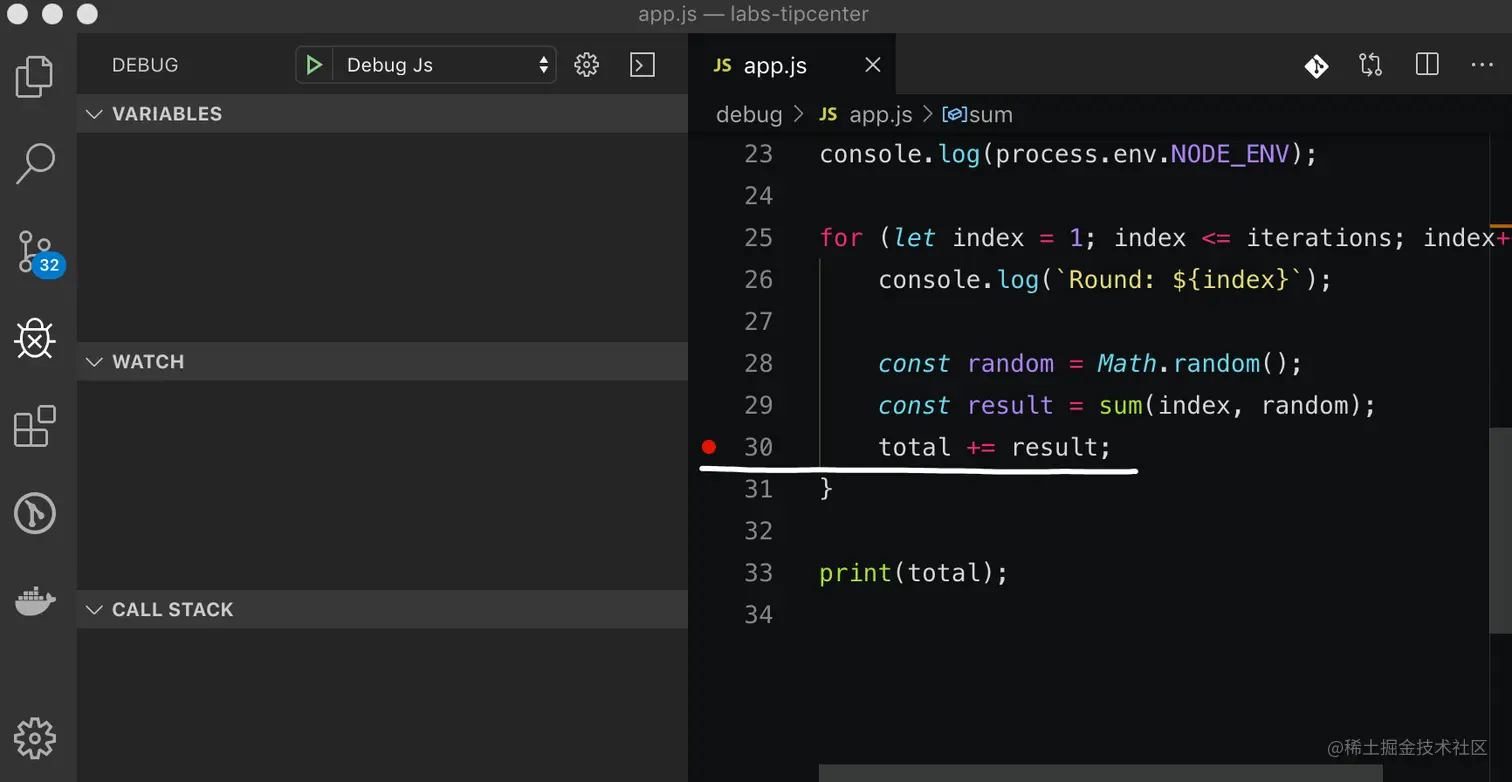The image size is (1512, 782).
Task: Start debugging with the green play button
Action: tap(314, 65)
